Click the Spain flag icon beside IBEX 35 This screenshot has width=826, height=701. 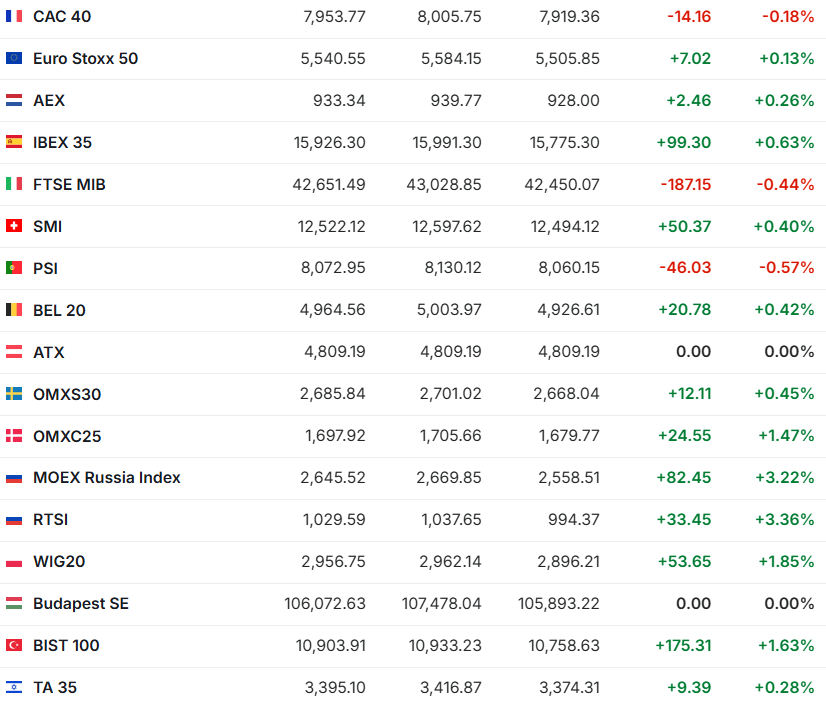point(14,142)
